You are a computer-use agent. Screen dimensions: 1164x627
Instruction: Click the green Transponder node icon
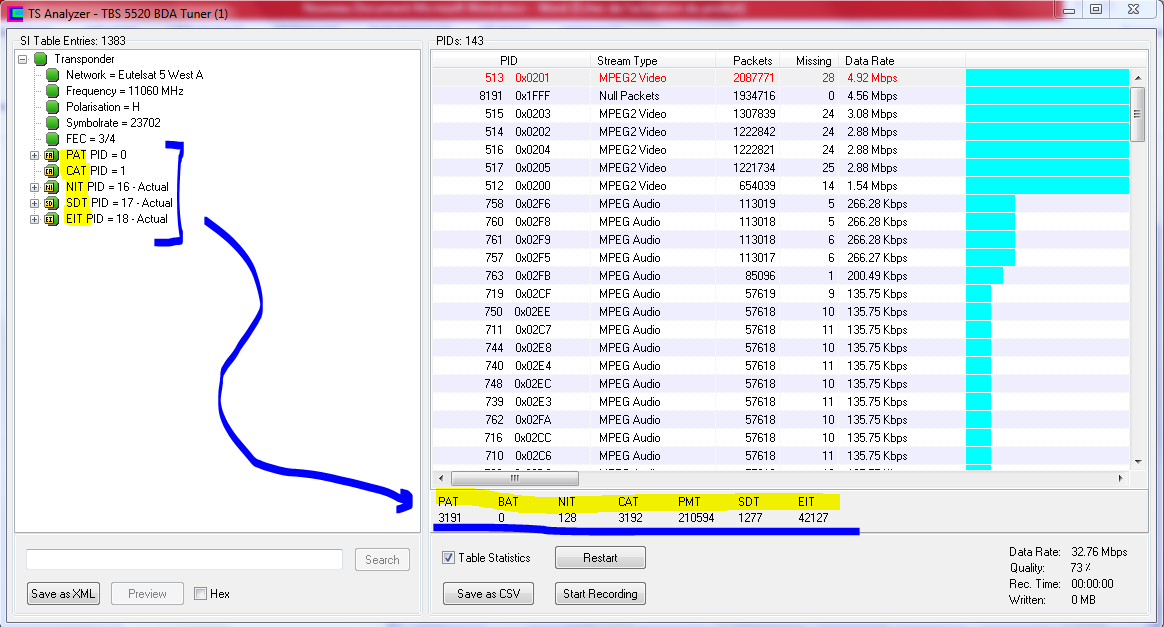coord(41,59)
